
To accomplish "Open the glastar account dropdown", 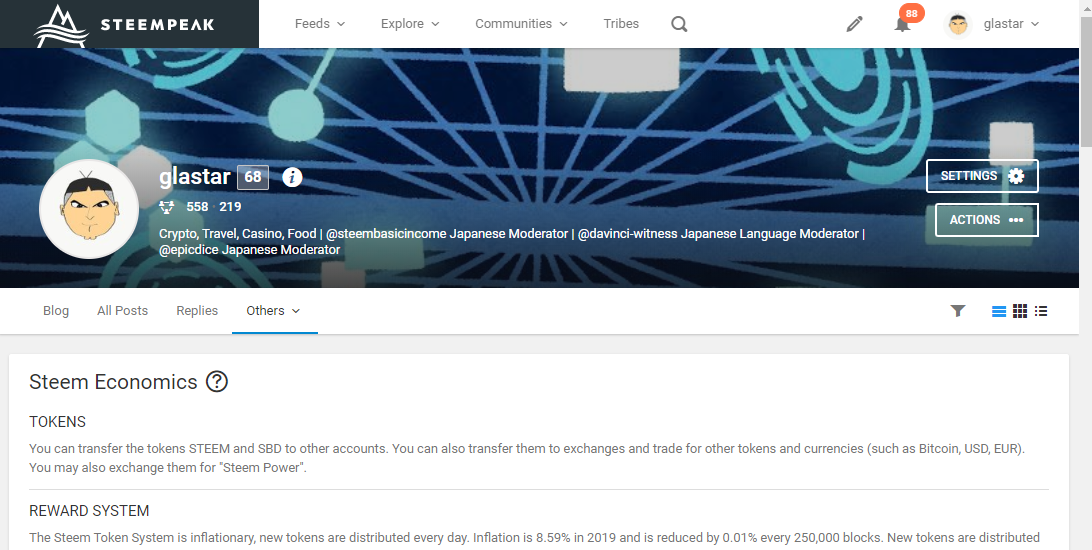I will tap(1011, 24).
